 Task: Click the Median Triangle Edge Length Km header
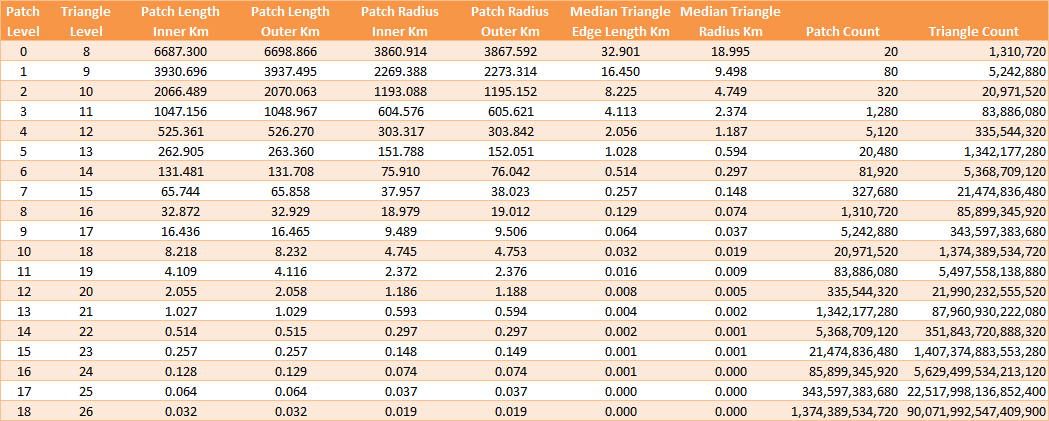pyautogui.click(x=622, y=21)
